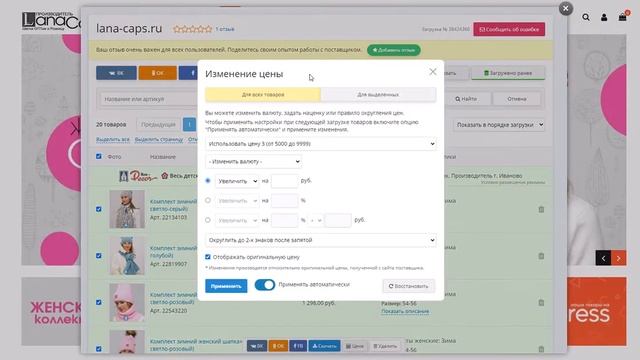Toggle the select-all checkbox in table header
The width and height of the screenshot is (640, 360).
[98, 156]
